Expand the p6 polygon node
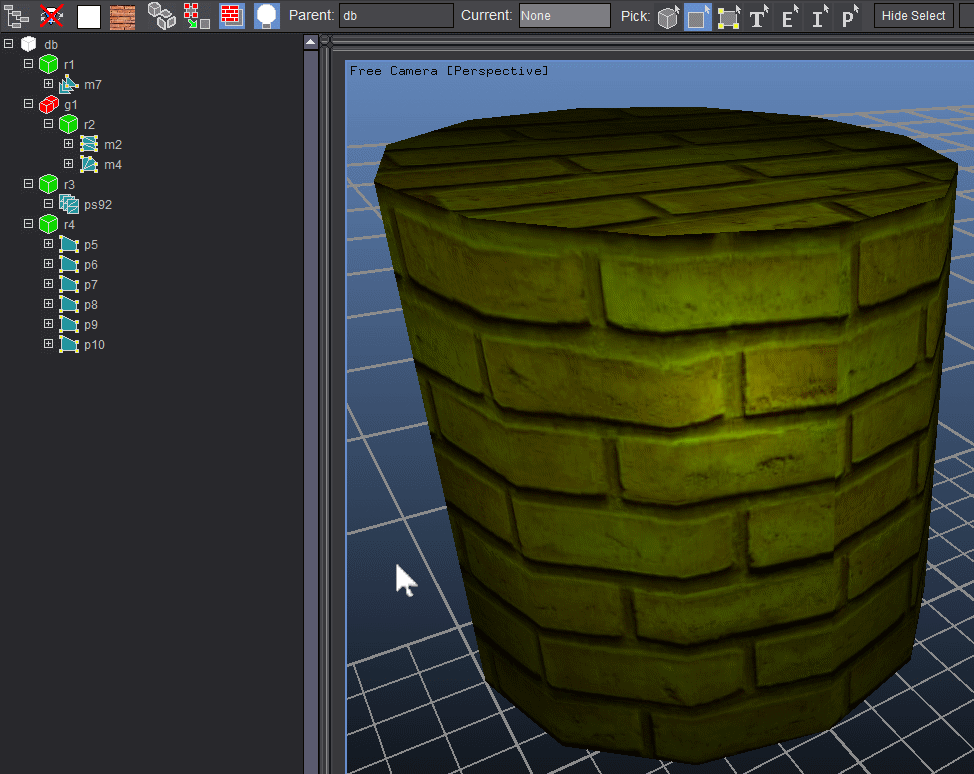 [x=48, y=263]
